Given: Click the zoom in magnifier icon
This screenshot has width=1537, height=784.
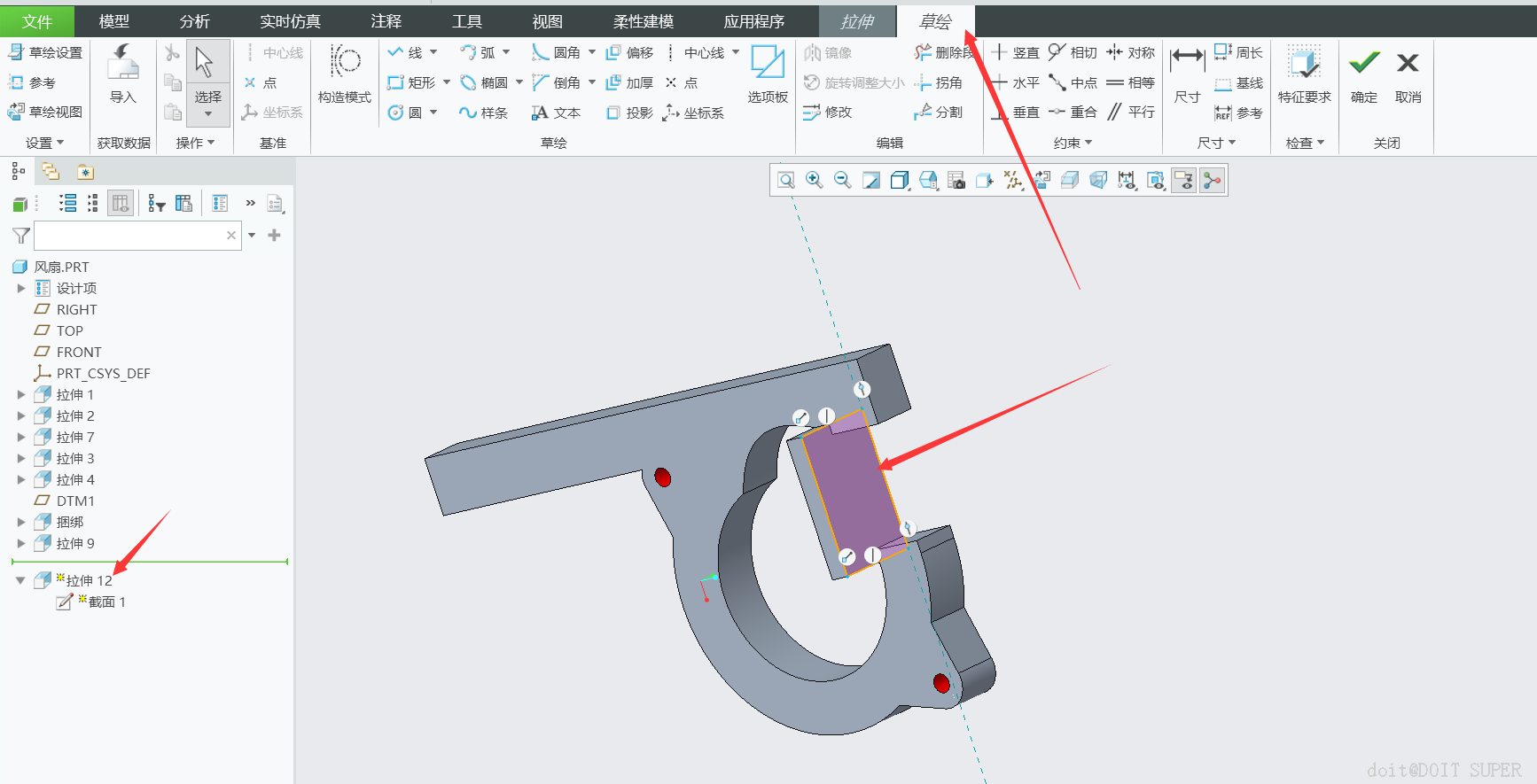Looking at the screenshot, I should pyautogui.click(x=815, y=181).
